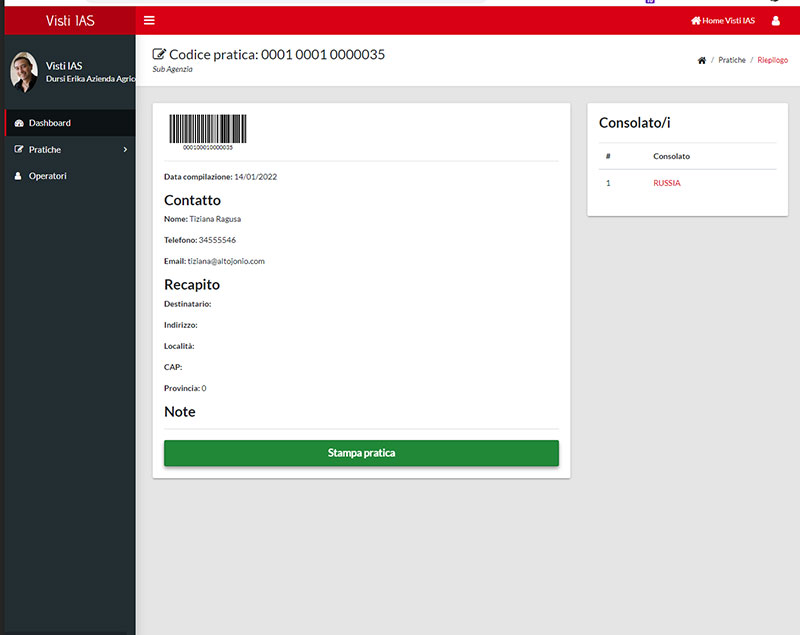Screen dimensions: 800x635
Task: Click the Dursi Erika Azienda user subtitle
Action: [90, 79]
